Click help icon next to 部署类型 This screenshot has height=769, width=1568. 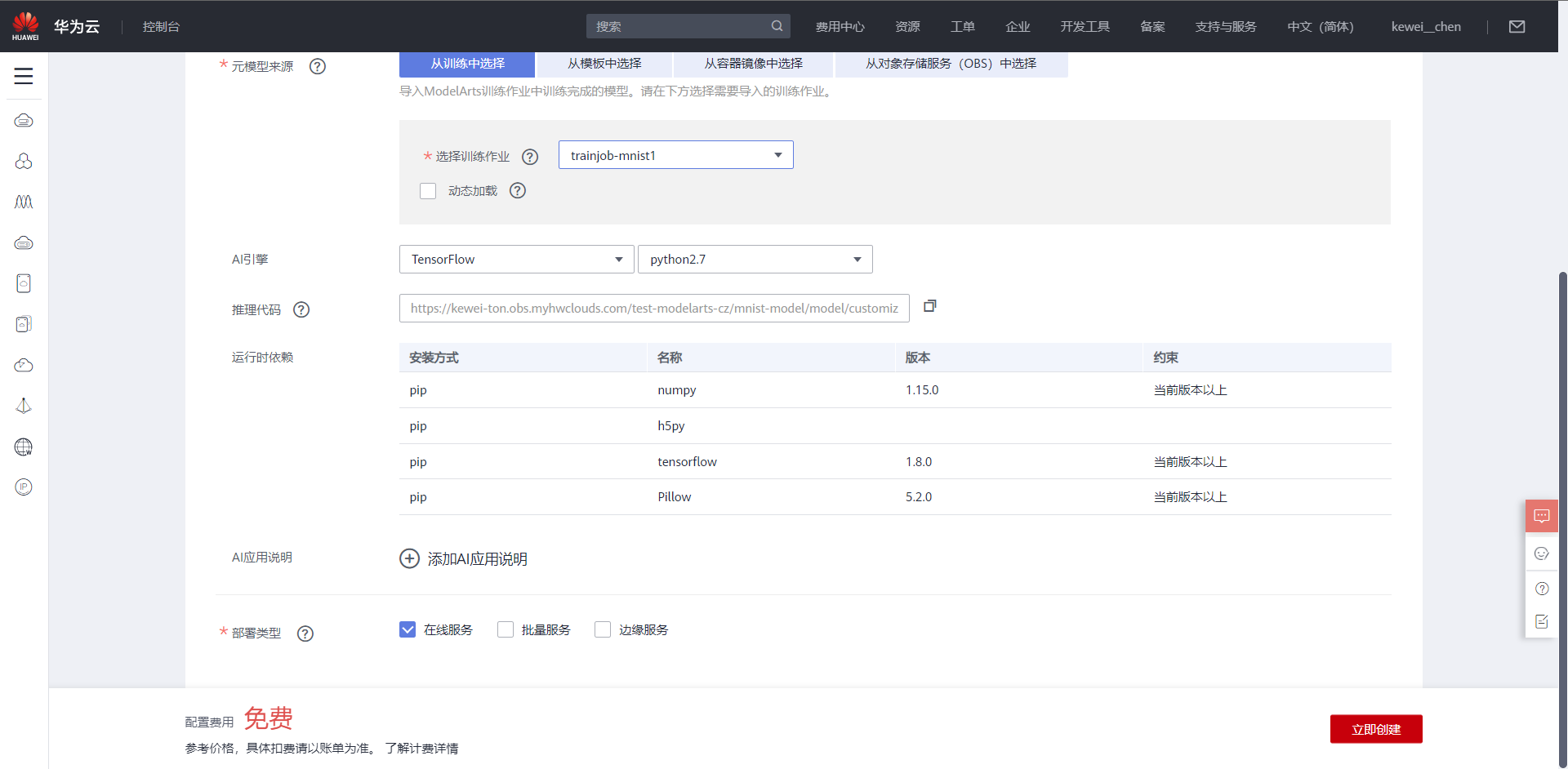[x=305, y=633]
